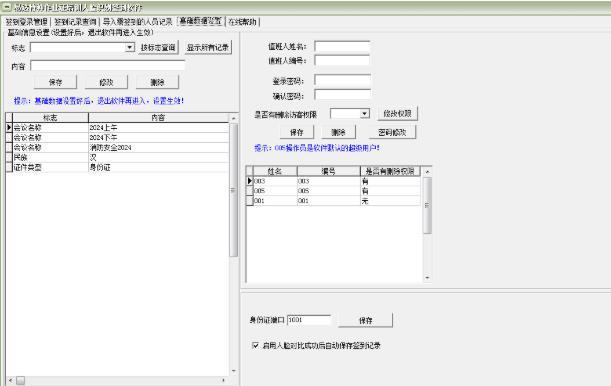Click the 标志 column header
Viewport: 611px width, 386px height.
pos(50,117)
